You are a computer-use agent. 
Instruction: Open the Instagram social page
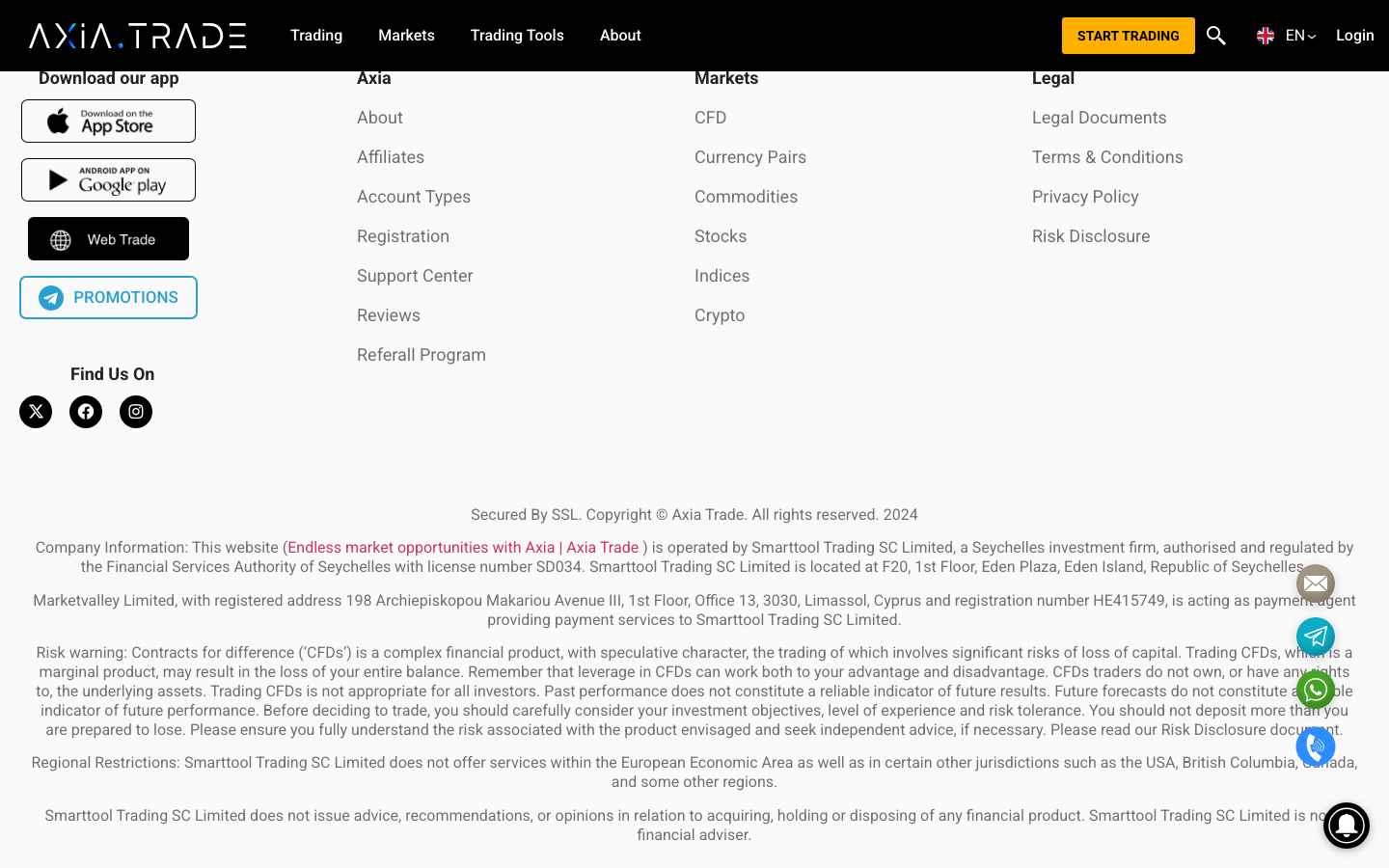click(136, 412)
